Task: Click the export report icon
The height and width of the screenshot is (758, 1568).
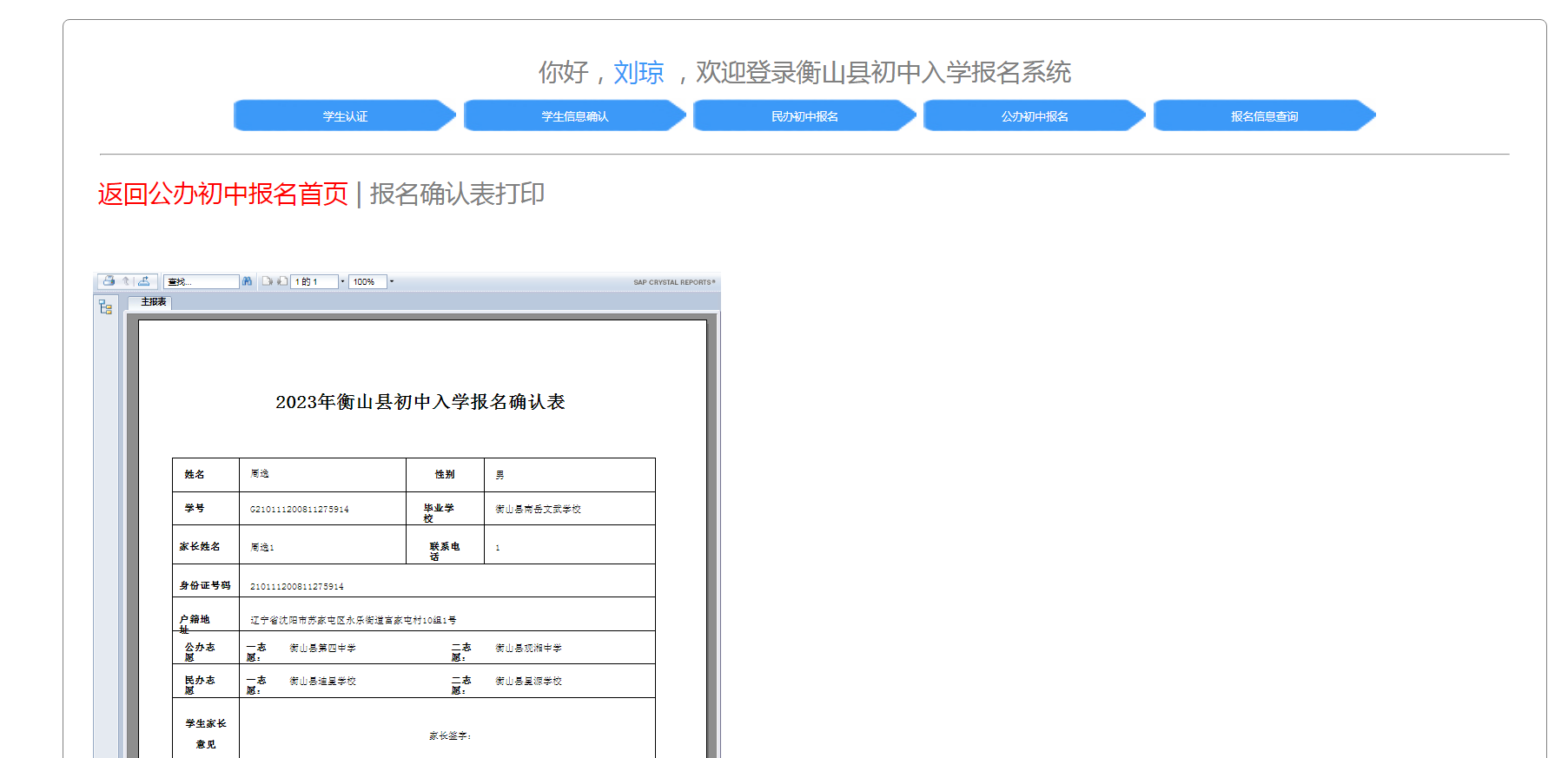Action: point(144,281)
